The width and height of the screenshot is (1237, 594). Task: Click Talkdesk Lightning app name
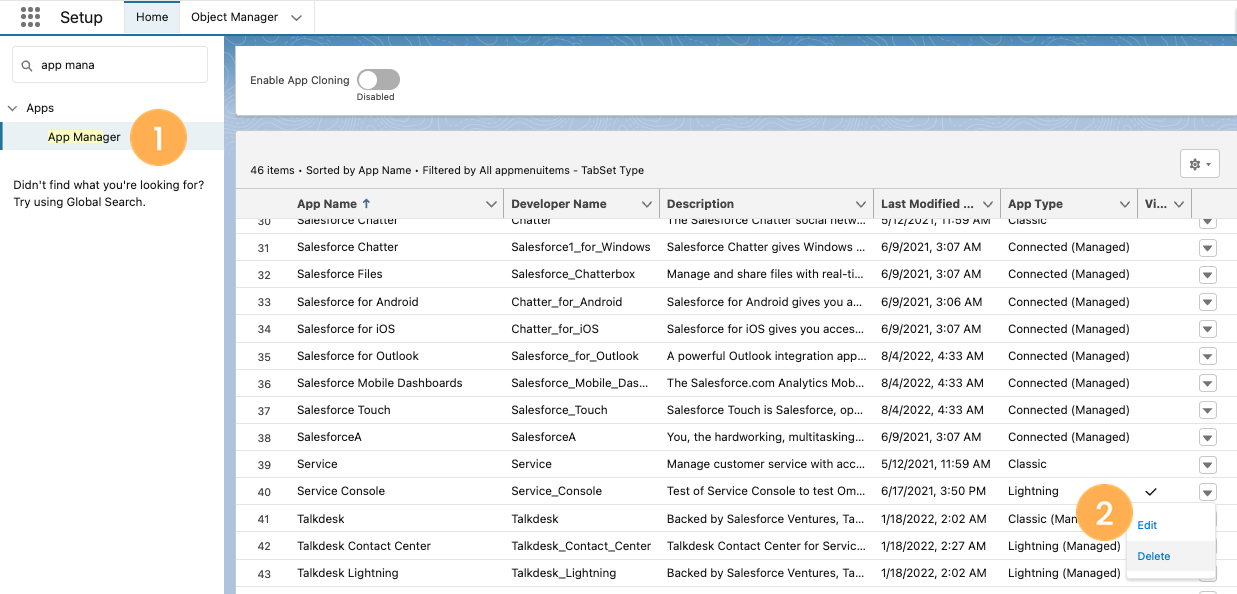click(x=348, y=573)
